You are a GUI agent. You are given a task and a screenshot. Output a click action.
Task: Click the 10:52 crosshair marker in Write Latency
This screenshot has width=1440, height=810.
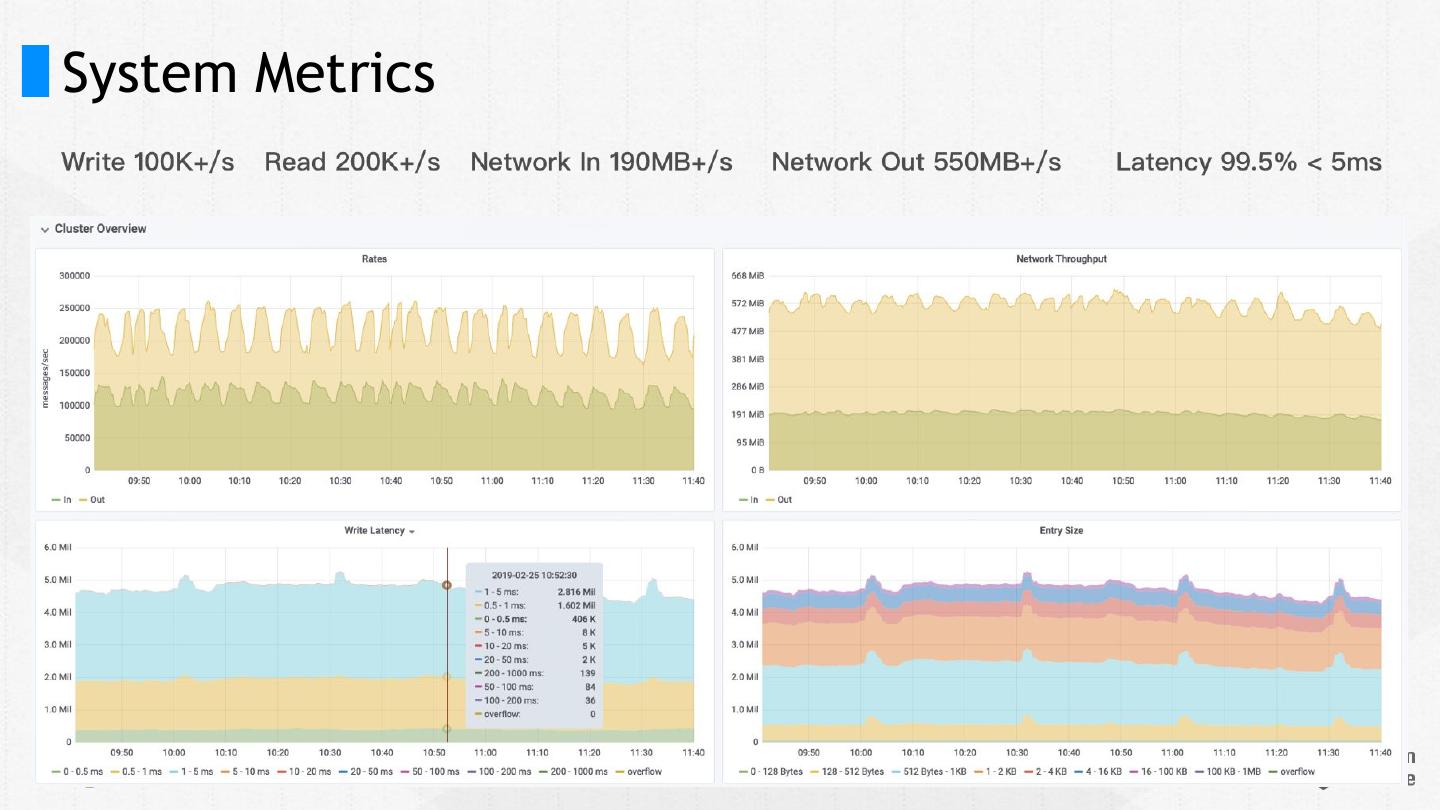pyautogui.click(x=447, y=585)
